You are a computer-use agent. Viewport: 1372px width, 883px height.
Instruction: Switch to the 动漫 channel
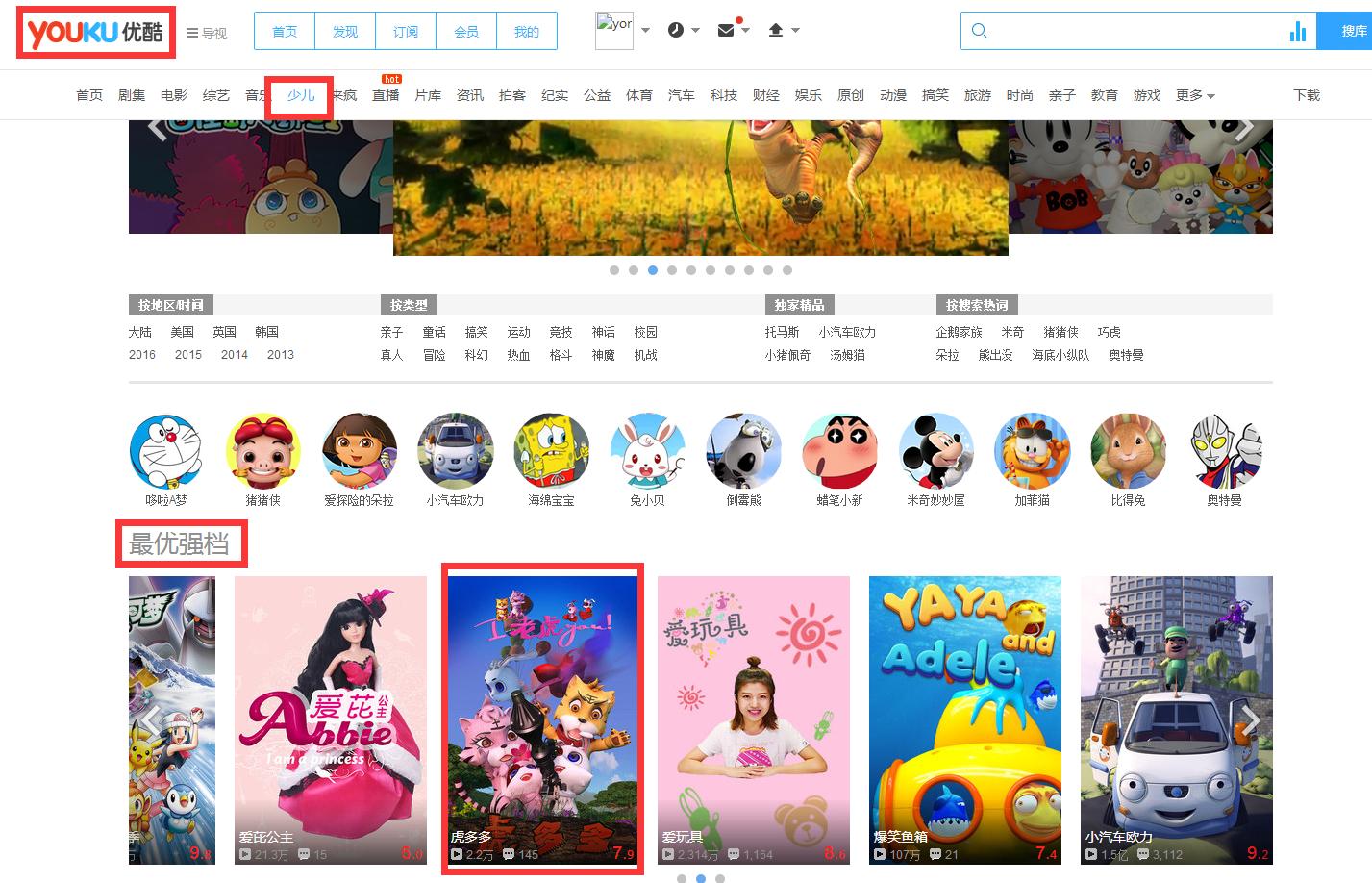[893, 95]
